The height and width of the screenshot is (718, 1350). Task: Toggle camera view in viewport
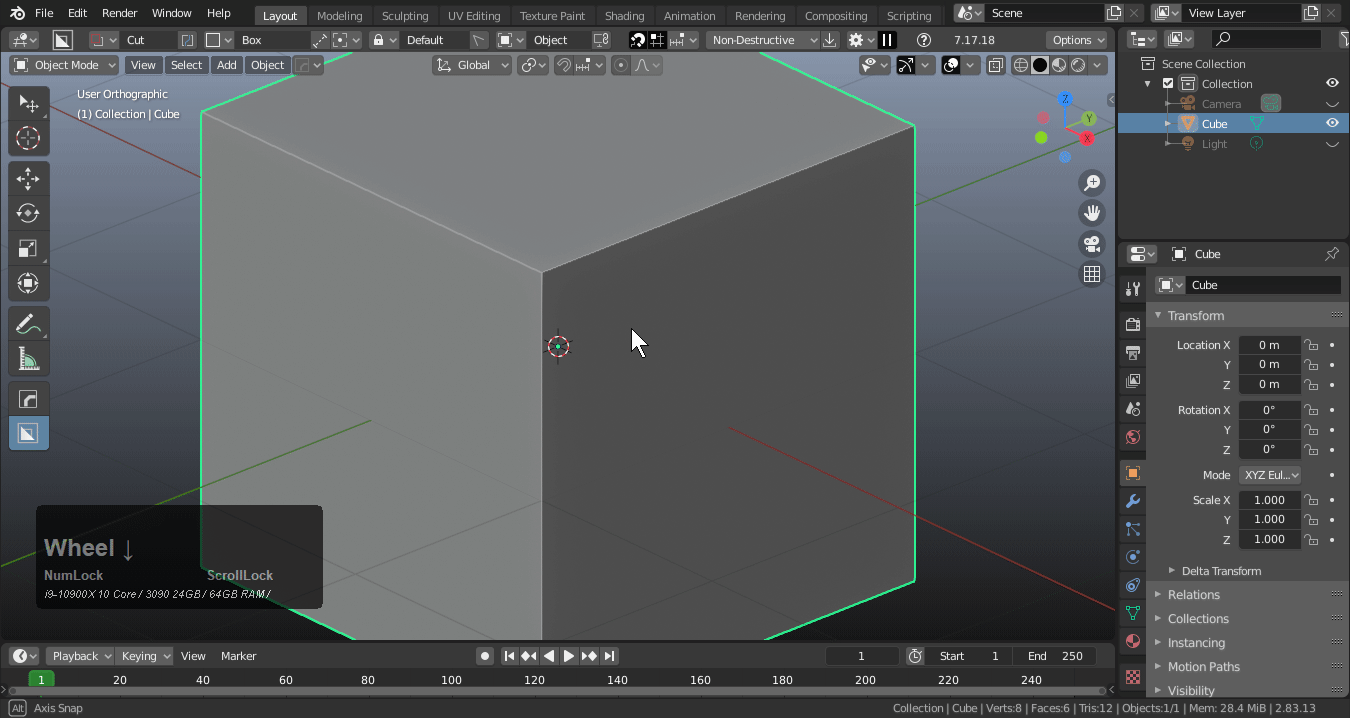click(x=1092, y=244)
